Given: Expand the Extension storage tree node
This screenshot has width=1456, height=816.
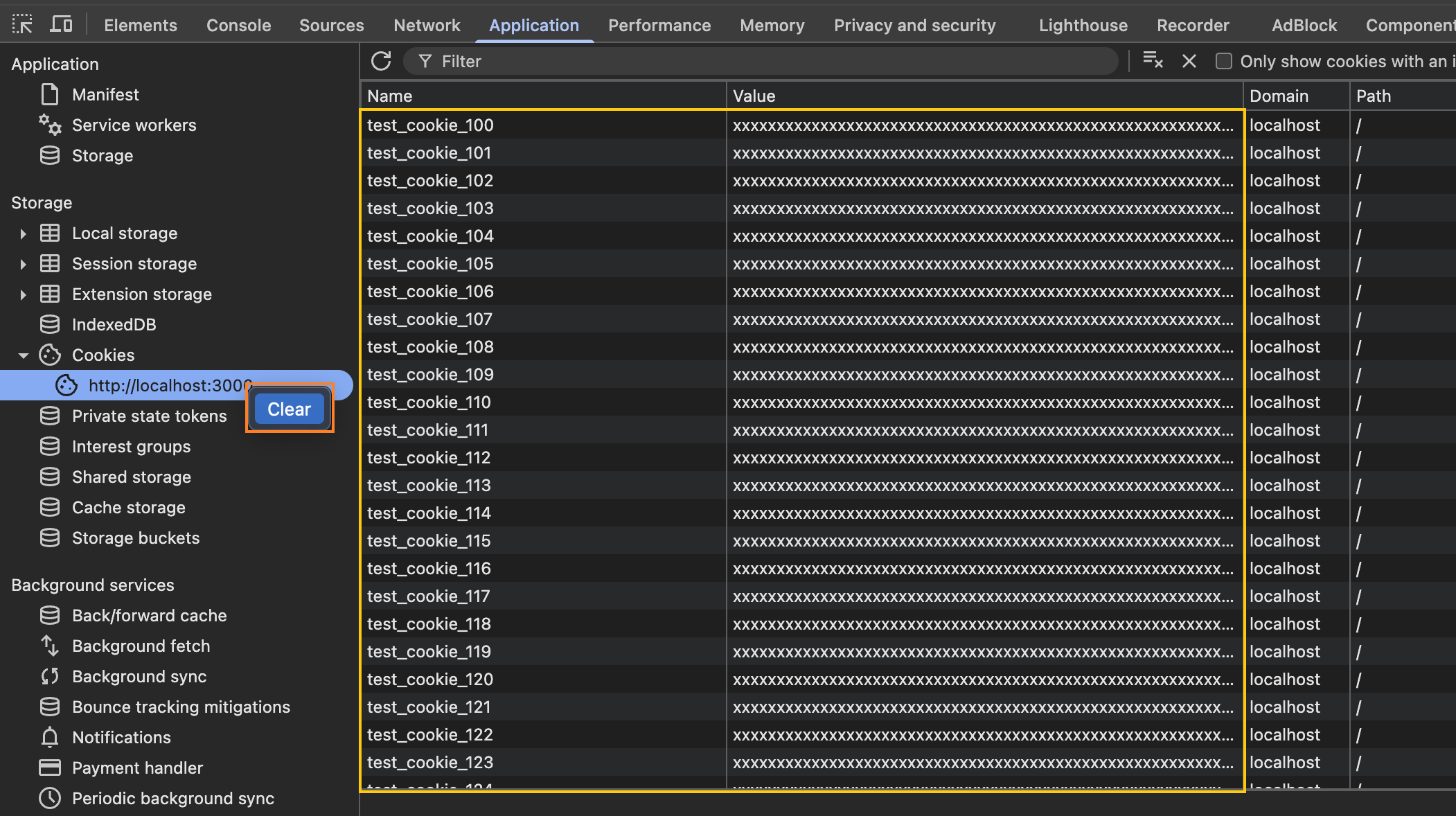Looking at the screenshot, I should click(23, 294).
